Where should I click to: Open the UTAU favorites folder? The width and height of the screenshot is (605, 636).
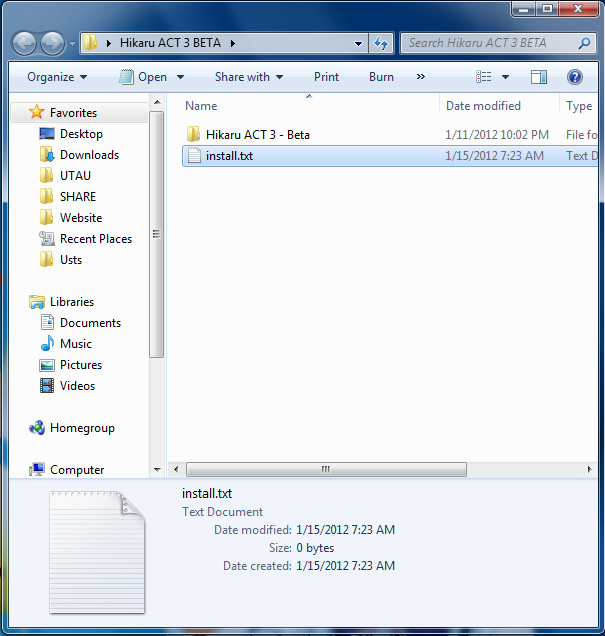click(x=75, y=176)
